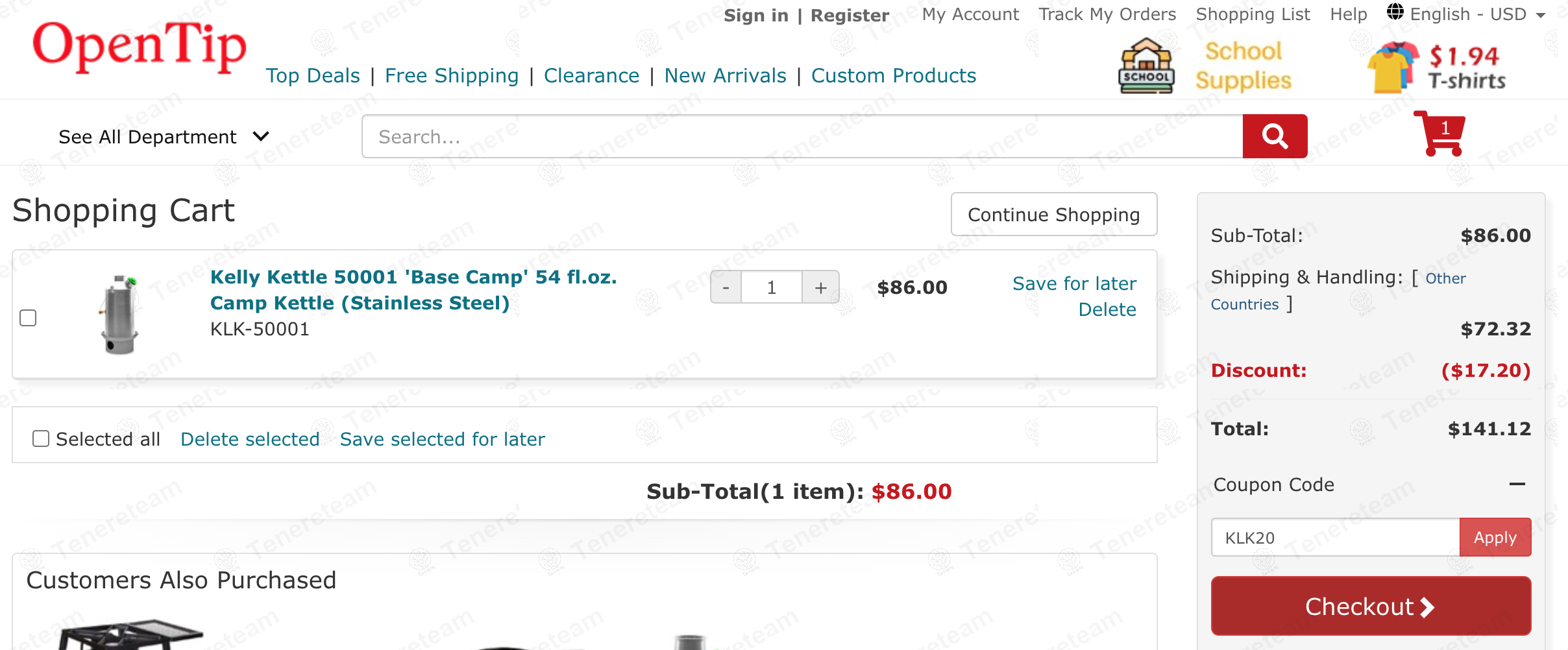Tick the Selected all checkbox
Screen dimensions: 1568x650
click(x=41, y=439)
